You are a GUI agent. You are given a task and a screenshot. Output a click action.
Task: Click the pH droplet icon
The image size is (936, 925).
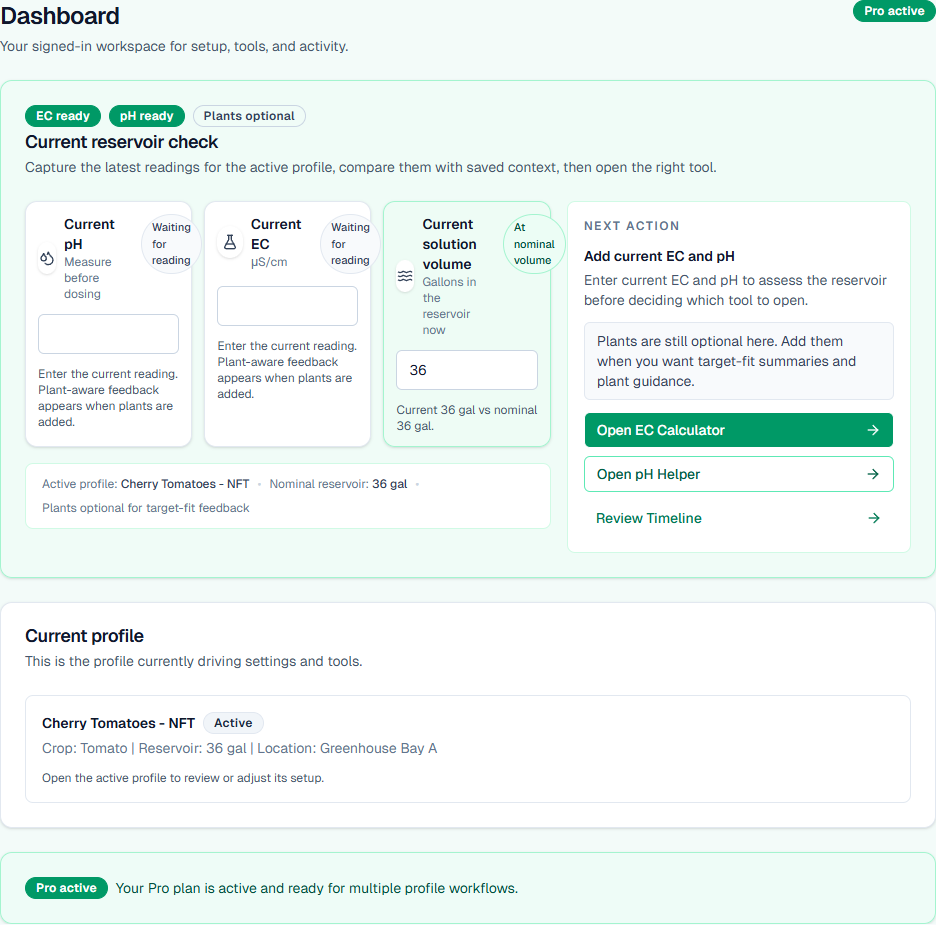tap(47, 258)
